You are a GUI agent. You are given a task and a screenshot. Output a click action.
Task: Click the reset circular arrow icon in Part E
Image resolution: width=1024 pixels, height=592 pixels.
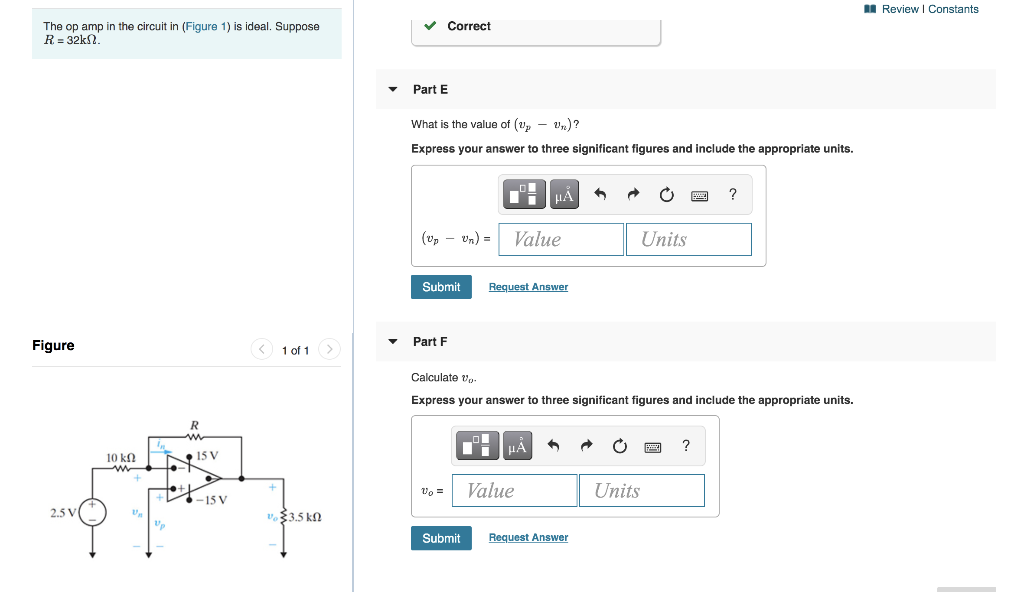pos(666,194)
